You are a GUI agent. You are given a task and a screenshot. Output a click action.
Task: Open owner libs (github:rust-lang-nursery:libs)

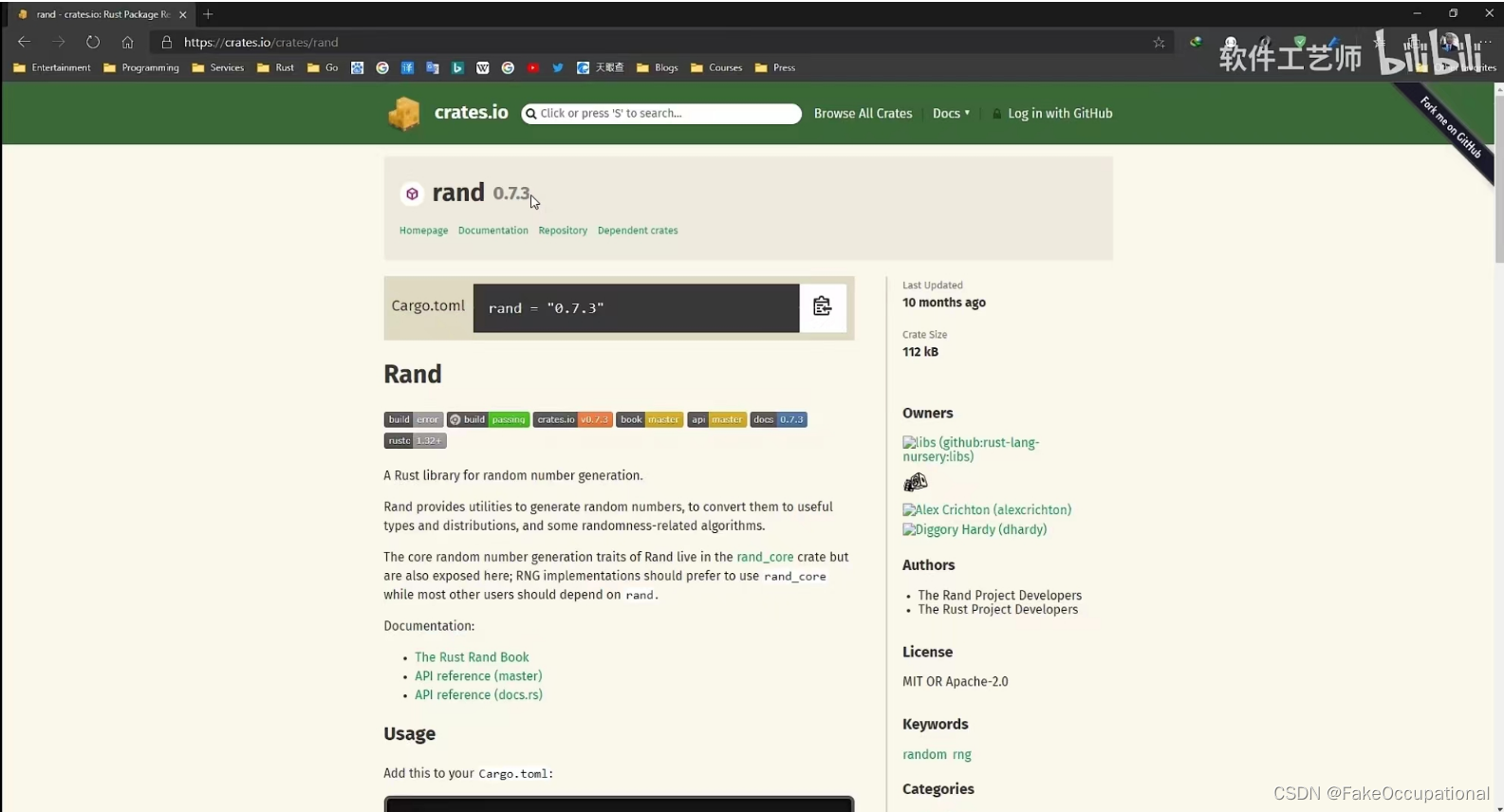[x=971, y=449]
